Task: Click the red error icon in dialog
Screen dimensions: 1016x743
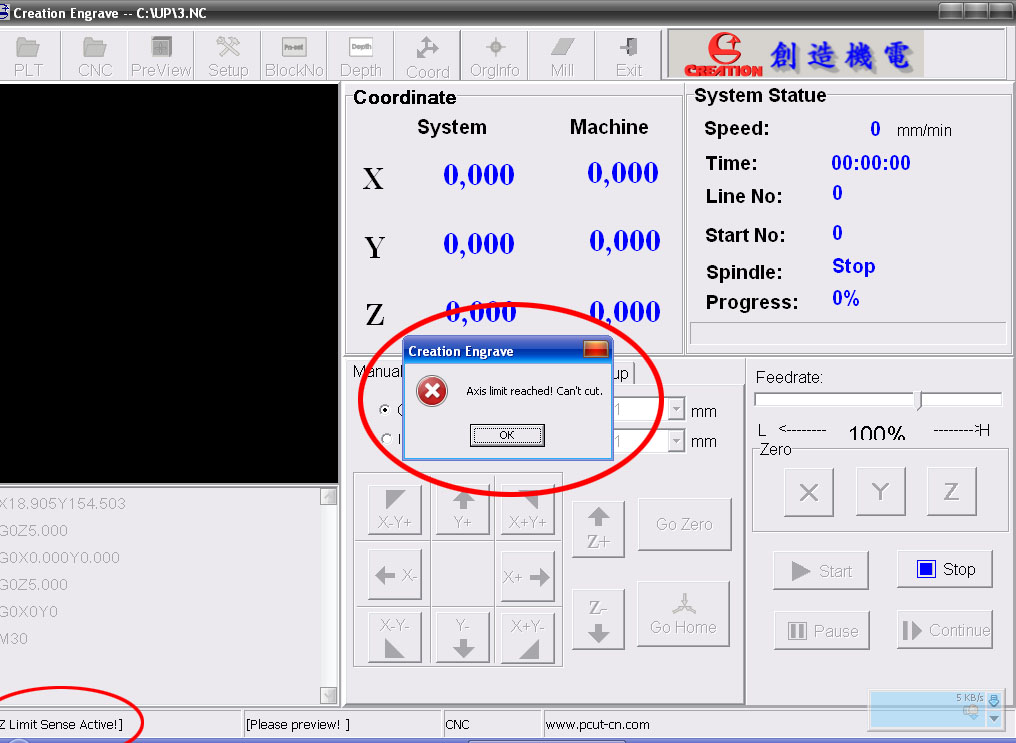Action: click(x=432, y=391)
